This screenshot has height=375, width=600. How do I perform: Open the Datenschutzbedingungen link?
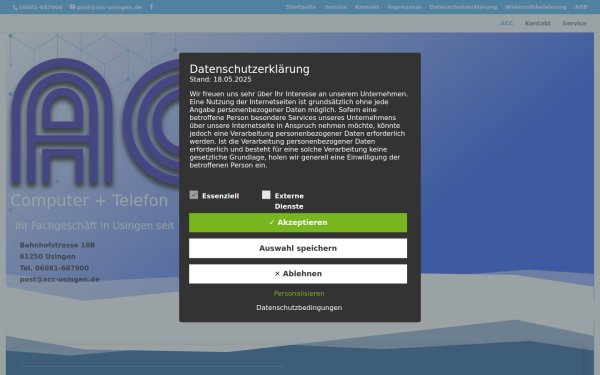tap(299, 308)
